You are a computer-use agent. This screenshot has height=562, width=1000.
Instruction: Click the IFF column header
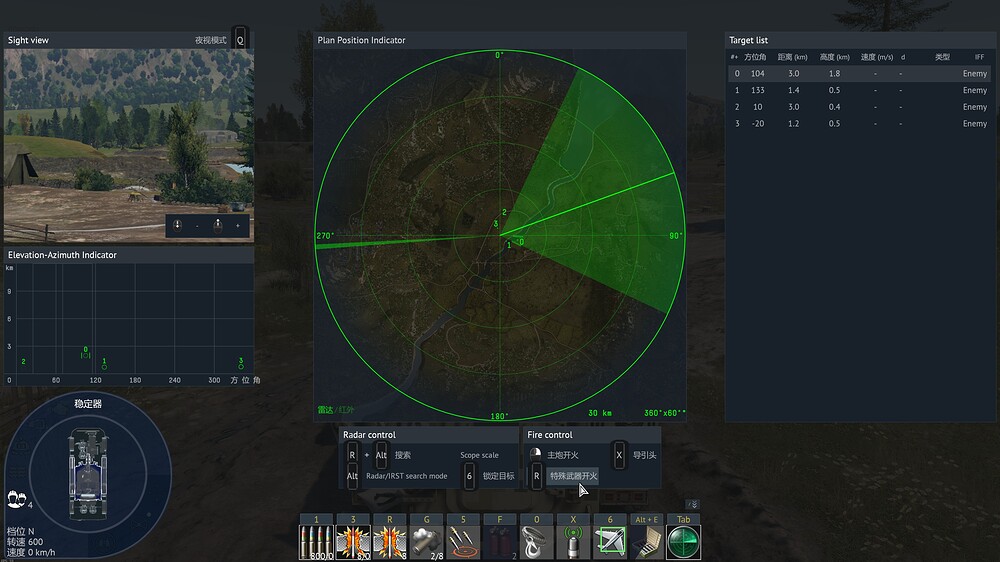click(979, 57)
